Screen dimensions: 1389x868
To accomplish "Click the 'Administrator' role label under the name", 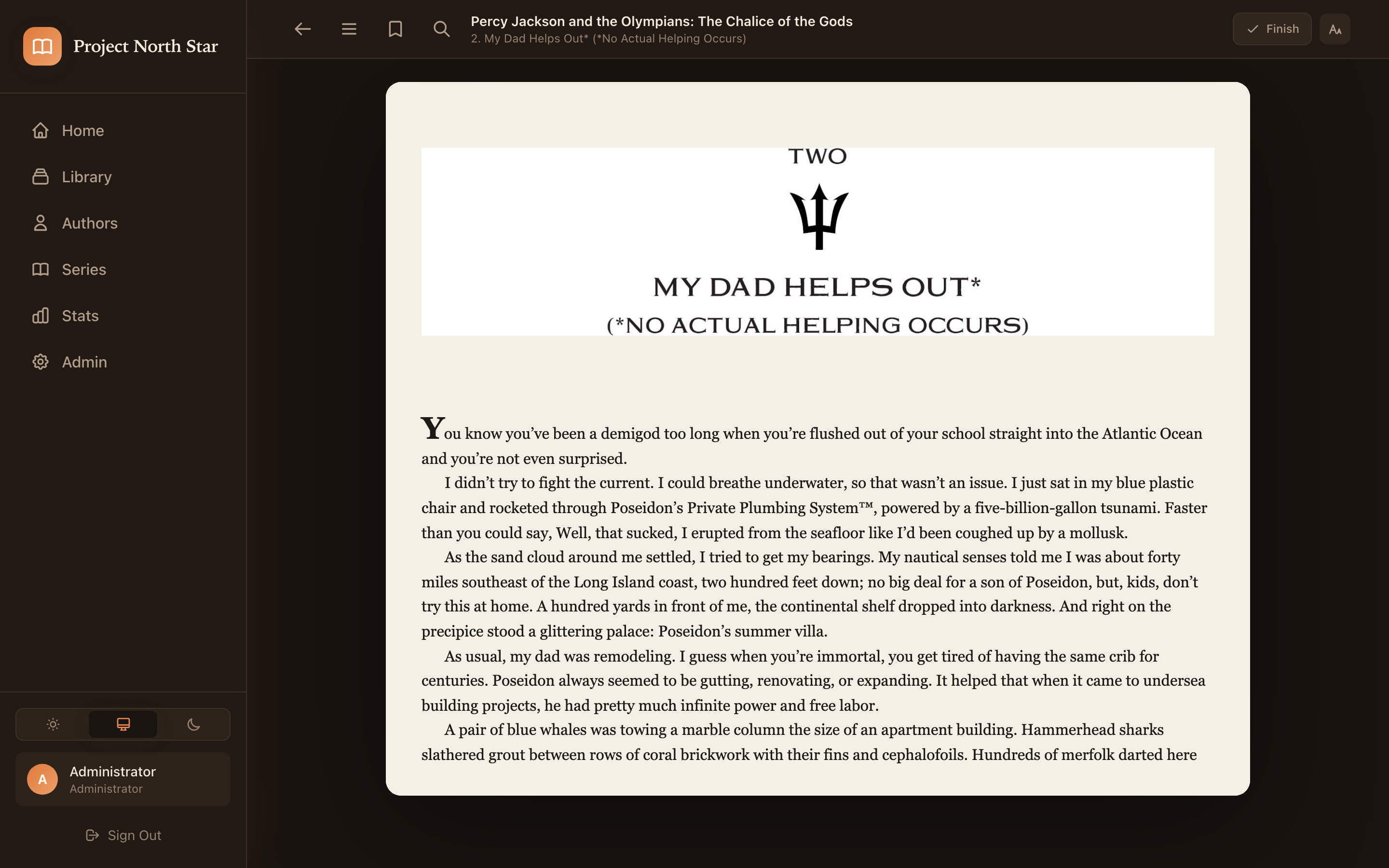I will [106, 789].
